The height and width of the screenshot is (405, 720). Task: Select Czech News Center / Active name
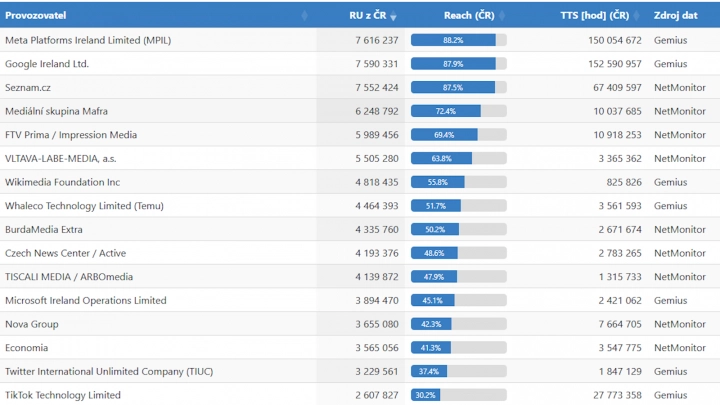coord(65,253)
